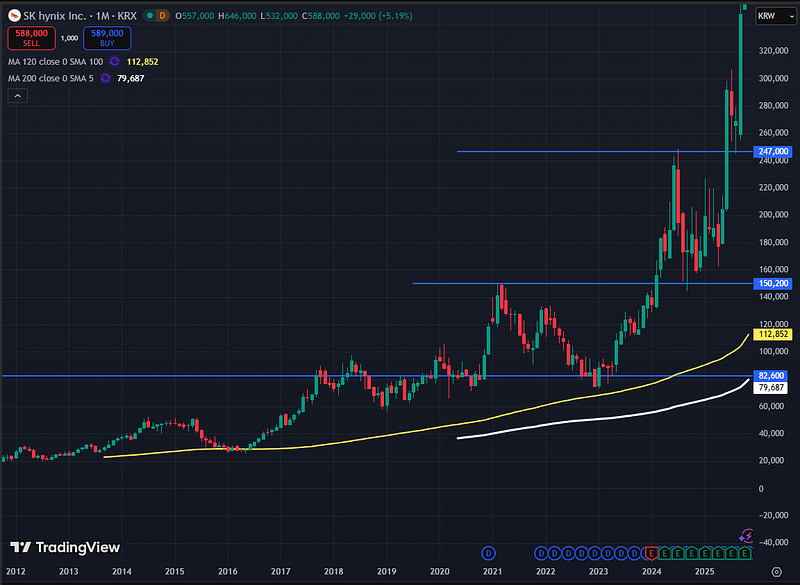This screenshot has height=585, width=800.
Task: Click the close value C588,000
Action: tap(320, 16)
